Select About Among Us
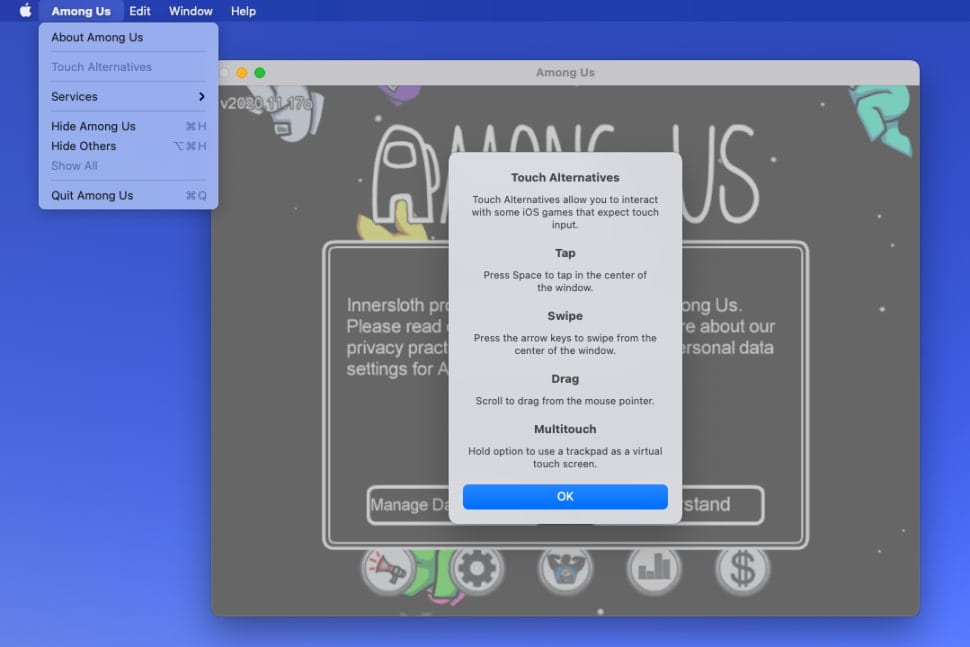 point(128,37)
